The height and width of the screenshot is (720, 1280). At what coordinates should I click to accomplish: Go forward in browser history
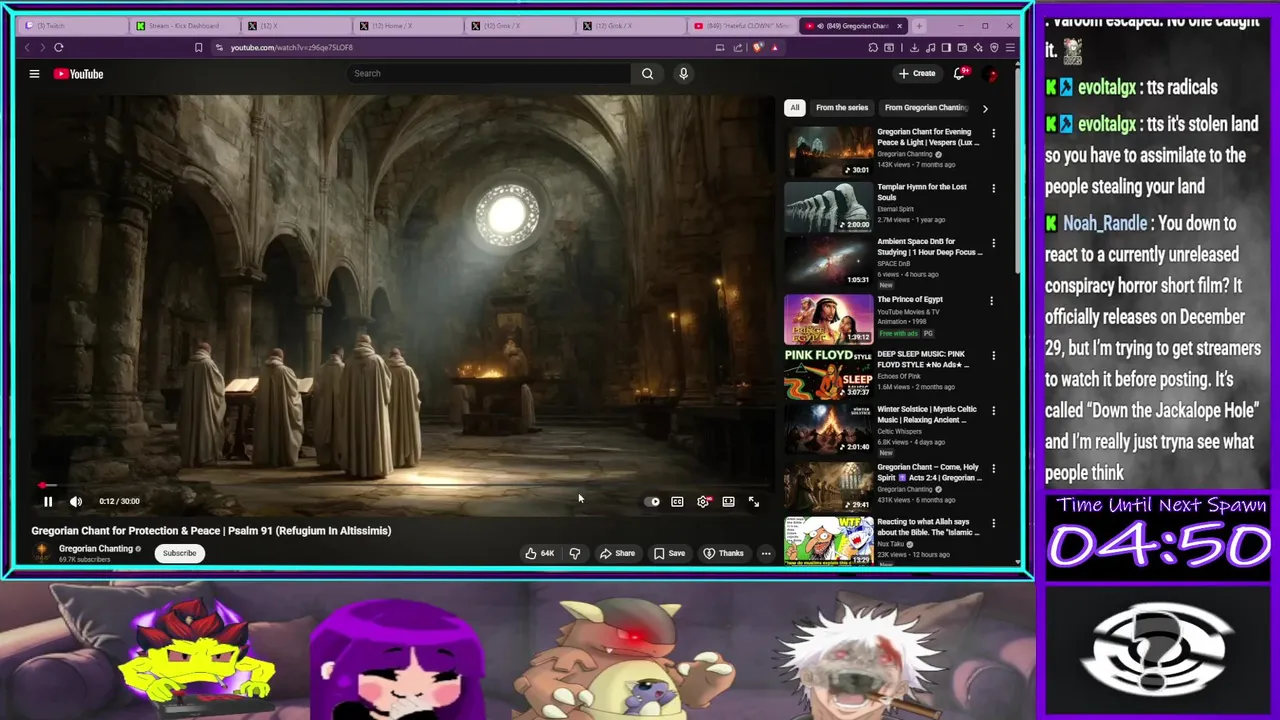coord(42,47)
